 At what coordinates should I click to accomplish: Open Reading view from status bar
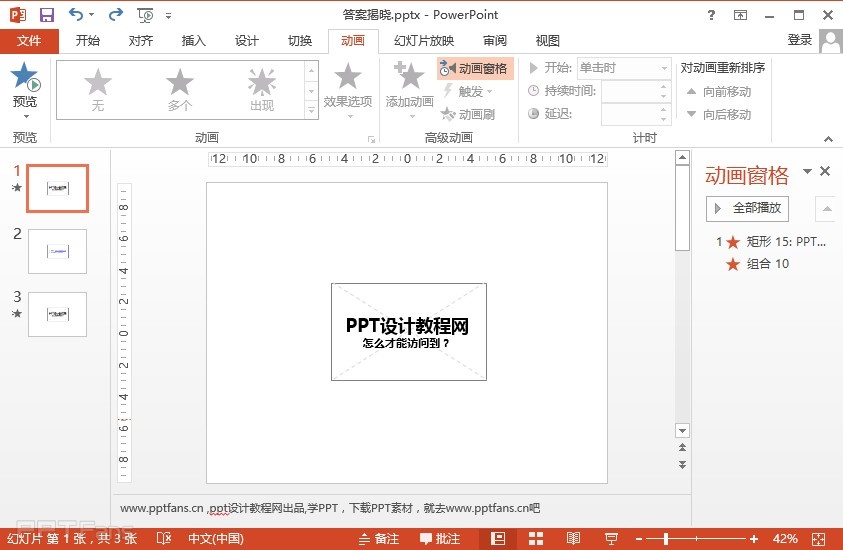(x=574, y=539)
